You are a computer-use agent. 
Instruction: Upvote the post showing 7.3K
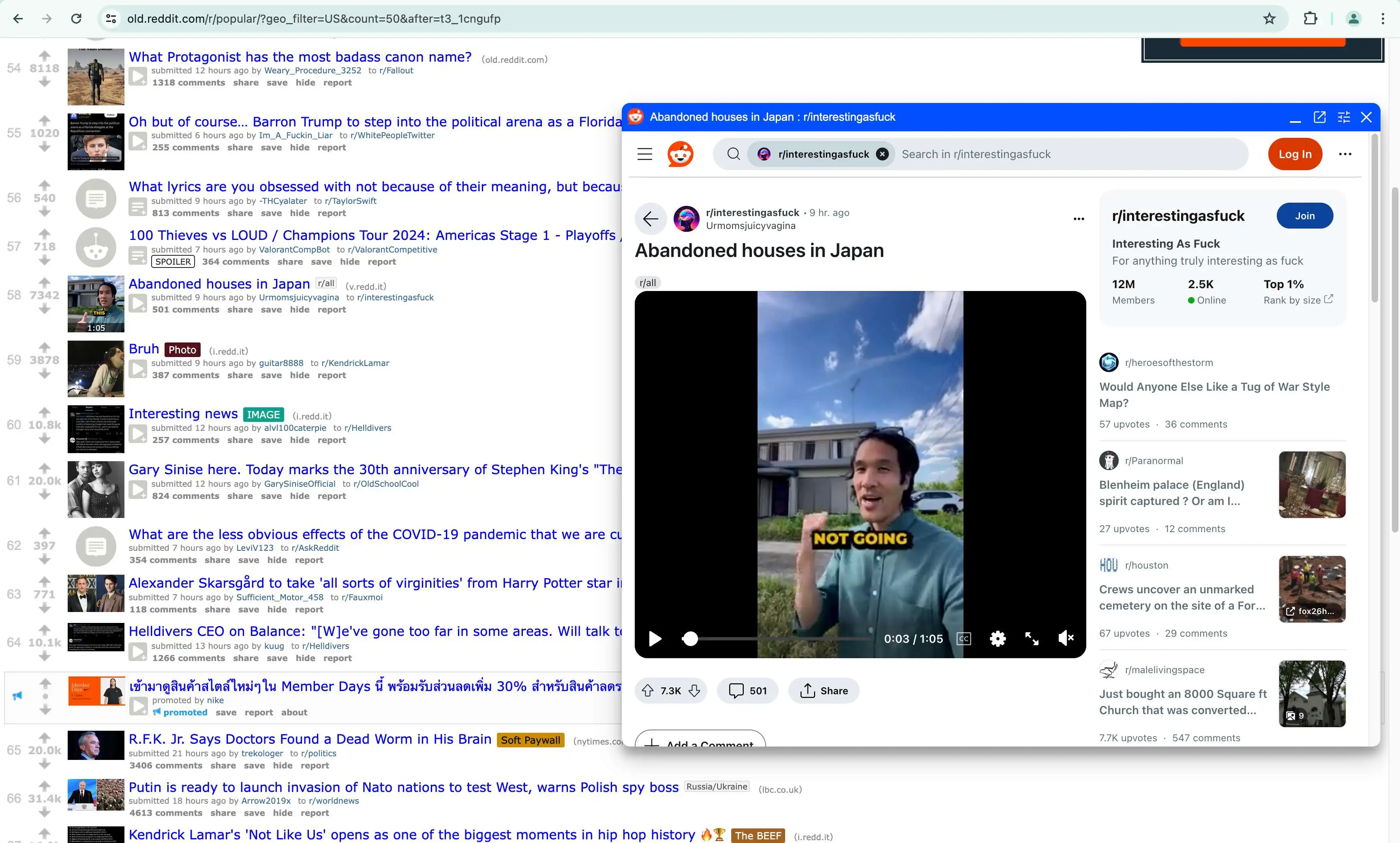[x=647, y=691]
